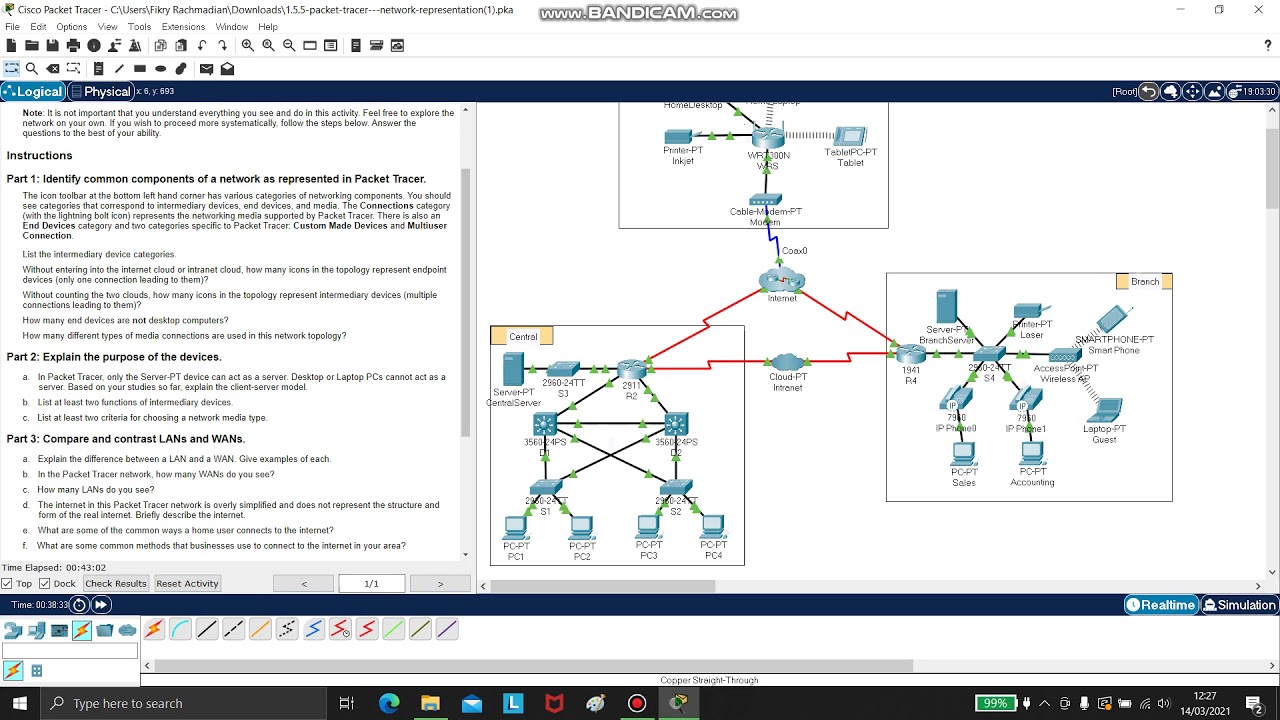Click the taskbar search box
Image resolution: width=1280 pixels, height=720 pixels.
point(183,703)
